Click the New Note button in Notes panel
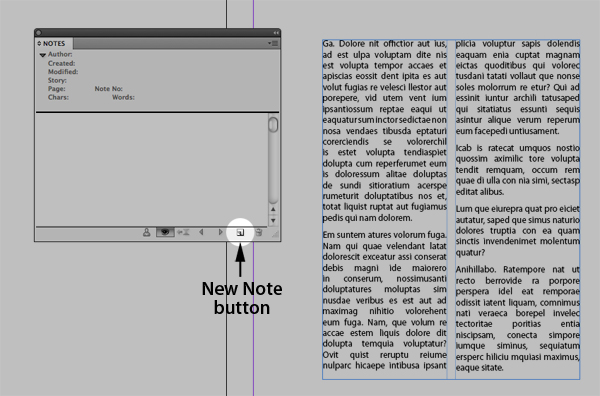Viewport: 600px width, 396px height. 240,232
